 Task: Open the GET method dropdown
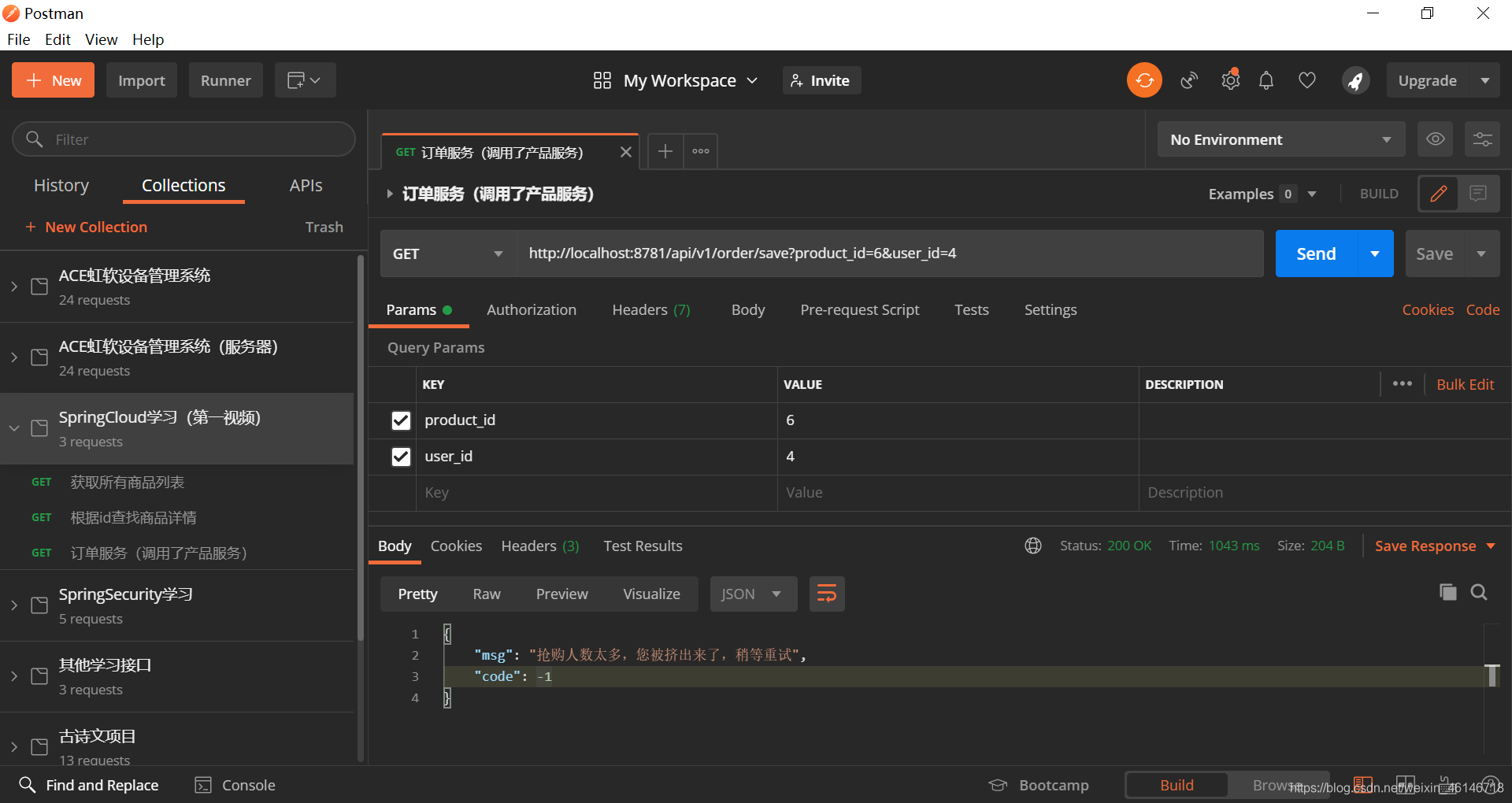pyautogui.click(x=447, y=253)
